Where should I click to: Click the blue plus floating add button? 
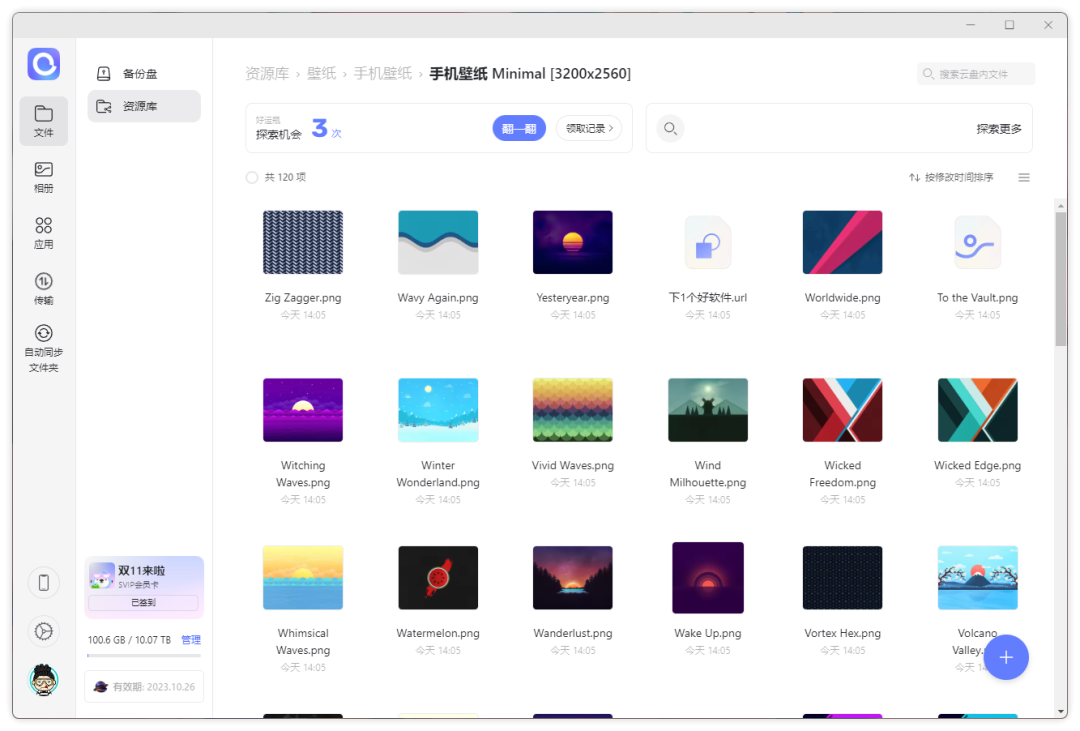(1006, 657)
